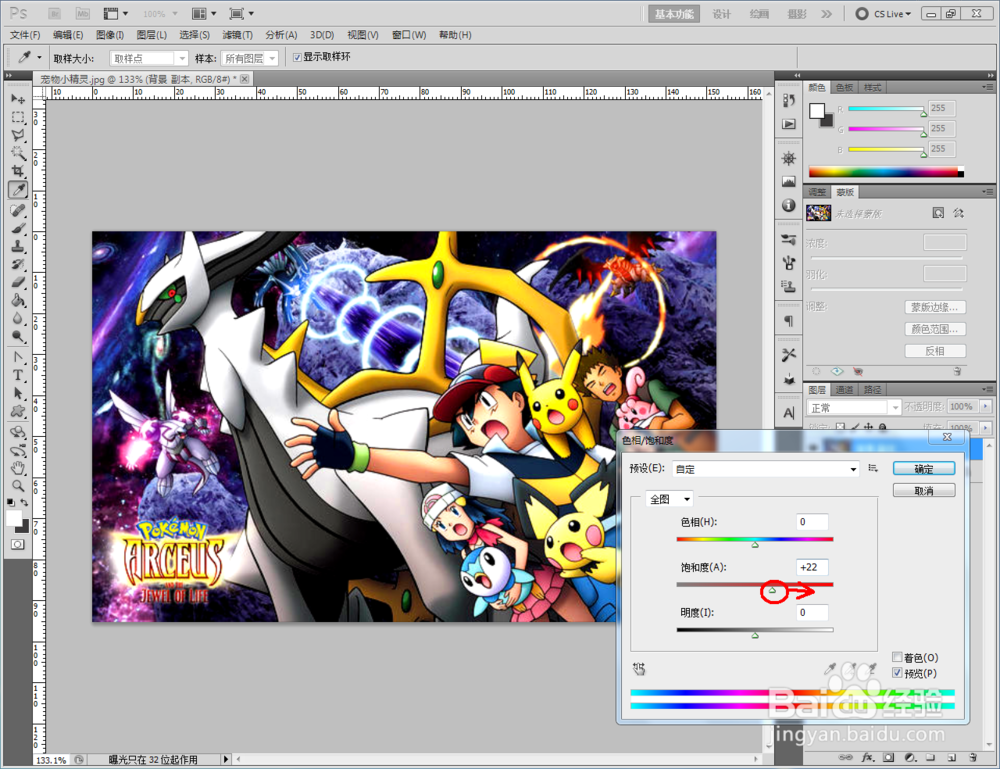This screenshot has width=1000, height=769.
Task: Select the Eraser tool
Action: click(x=18, y=282)
